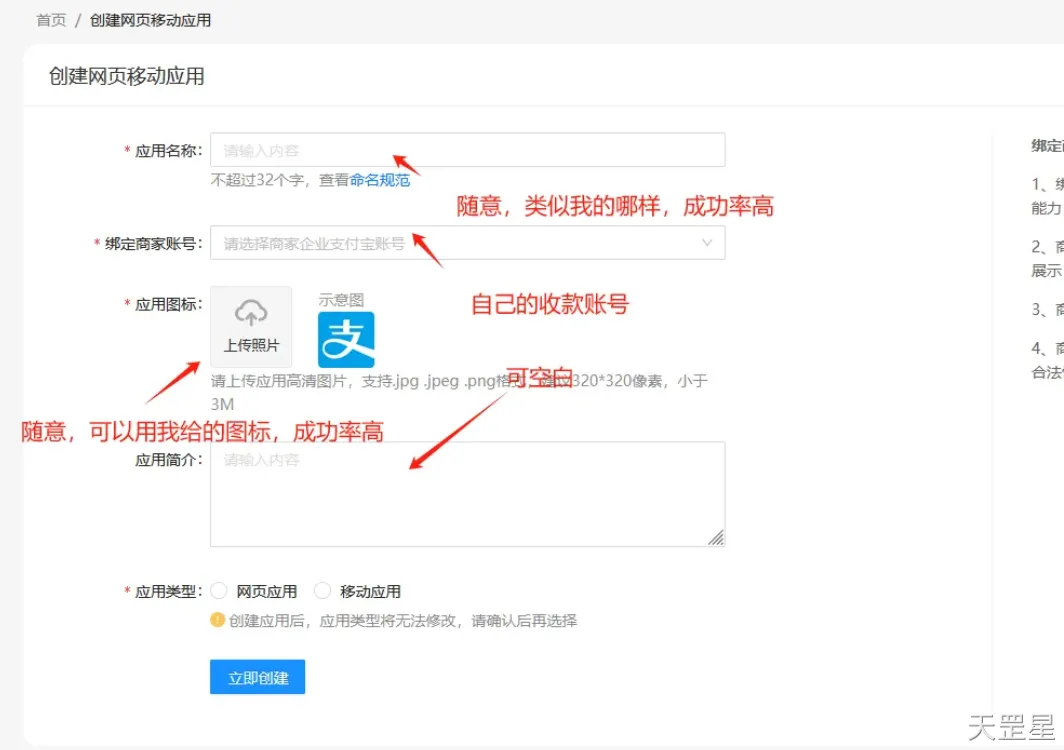Click the 示意图 label above sample icon
Viewport: 1064px width, 750px height.
pyautogui.click(x=341, y=299)
